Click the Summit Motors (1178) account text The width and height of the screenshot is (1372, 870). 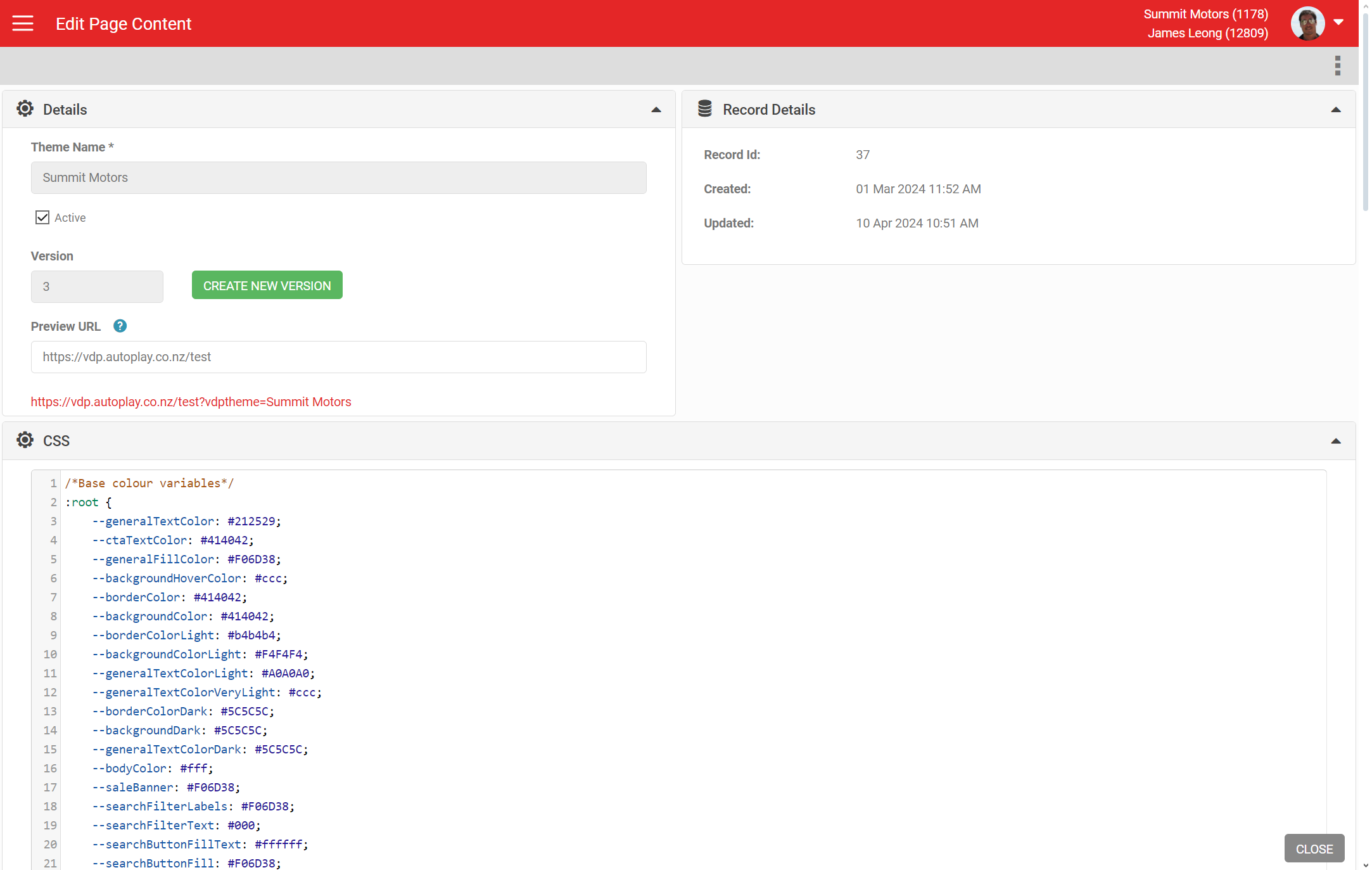pos(1205,14)
